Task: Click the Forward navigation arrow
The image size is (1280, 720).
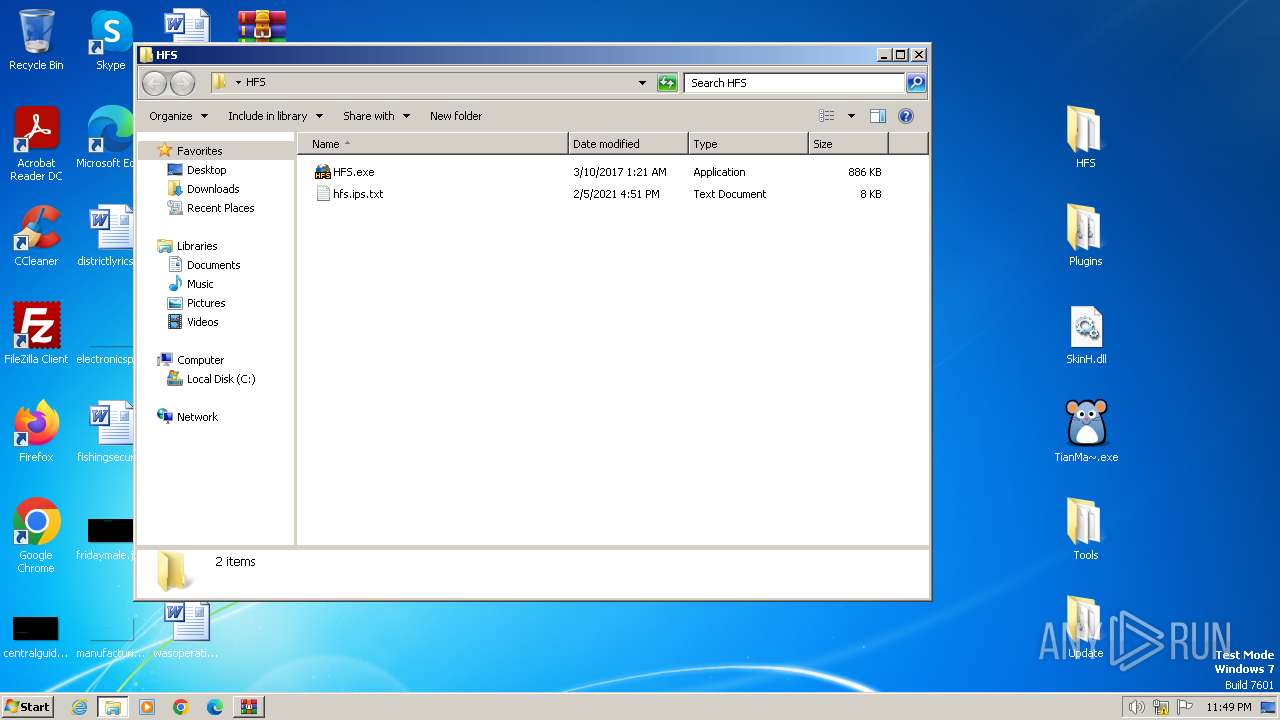Action: [x=182, y=83]
